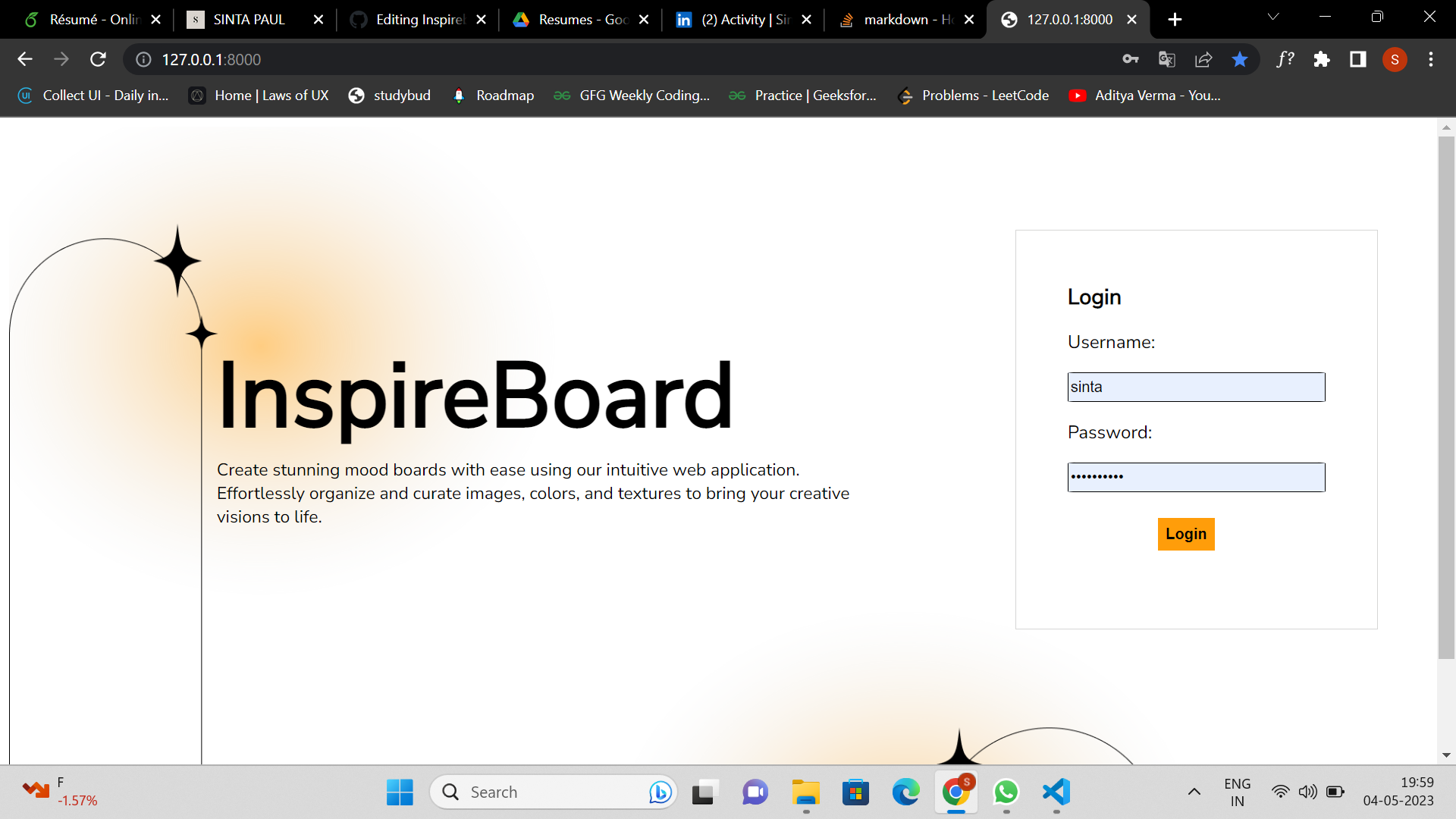The height and width of the screenshot is (819, 1456).
Task: Reload the current page
Action: tap(99, 59)
